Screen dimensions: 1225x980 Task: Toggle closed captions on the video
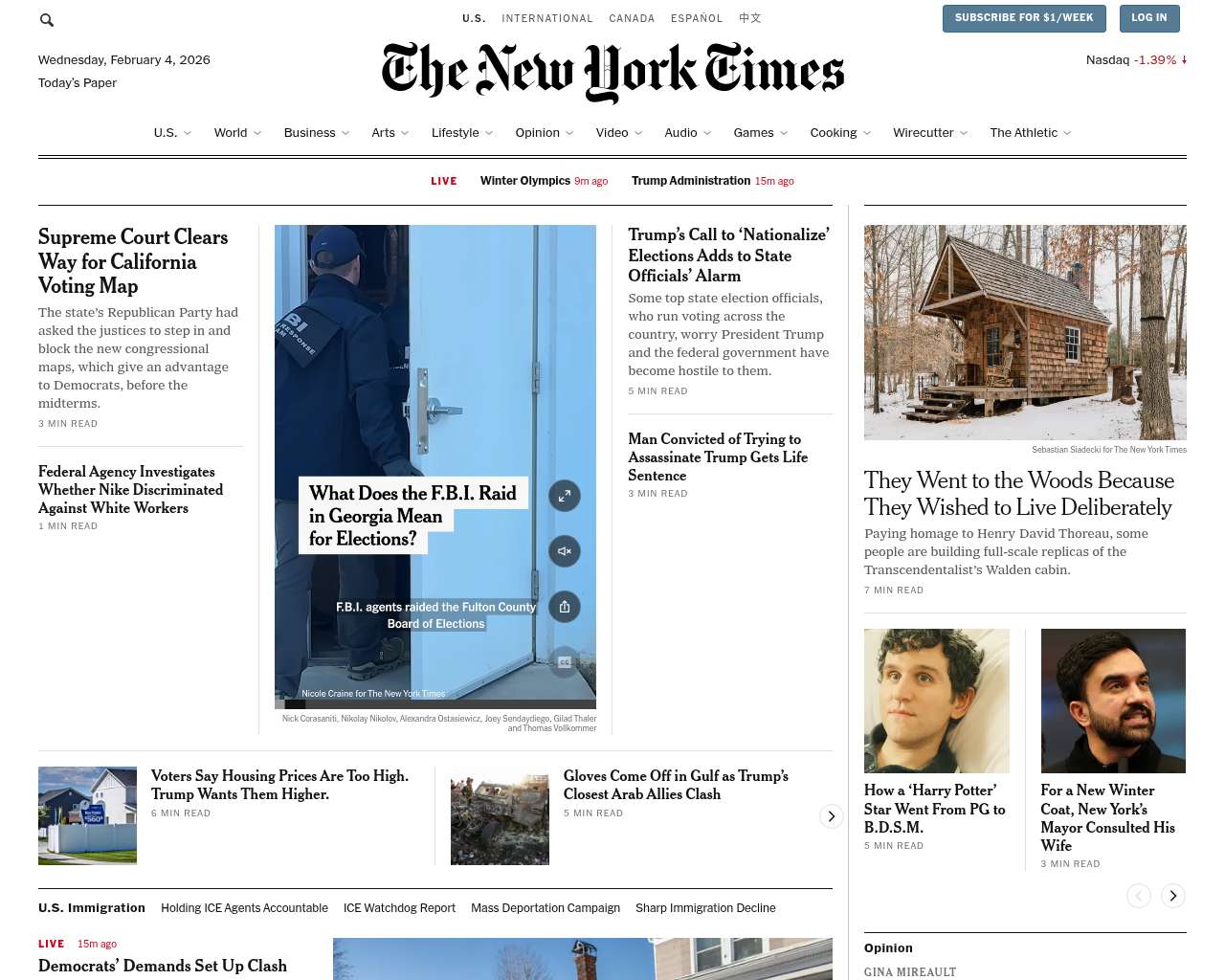565,662
